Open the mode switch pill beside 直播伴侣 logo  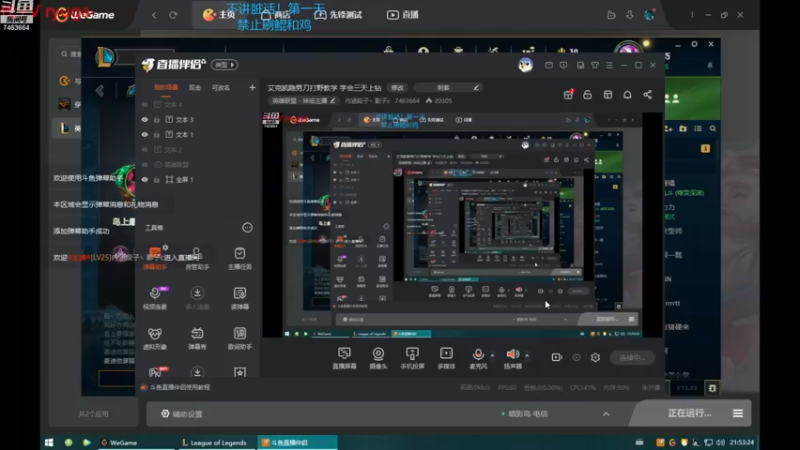coord(224,65)
